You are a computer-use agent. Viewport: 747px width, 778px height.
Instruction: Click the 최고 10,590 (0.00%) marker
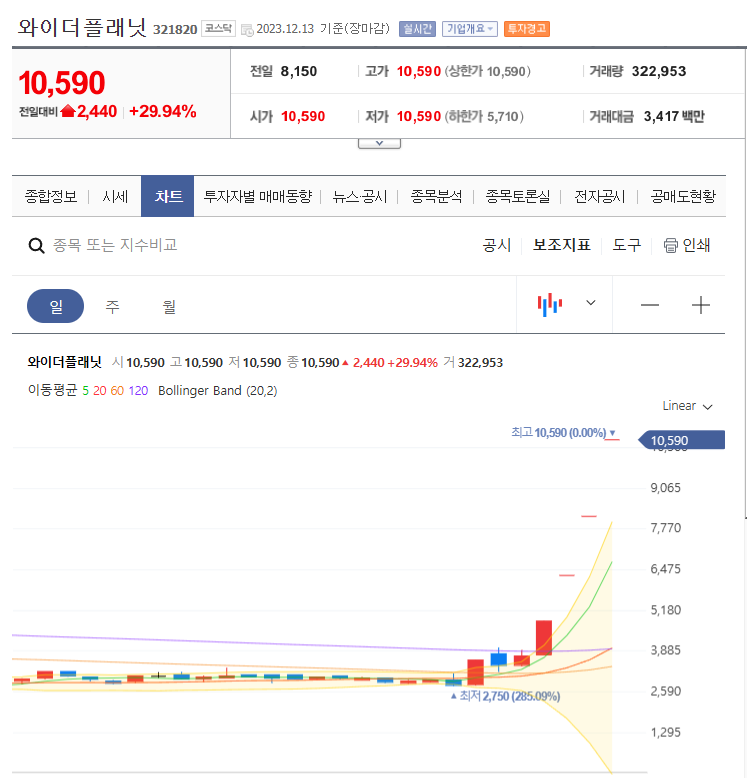pos(563,433)
